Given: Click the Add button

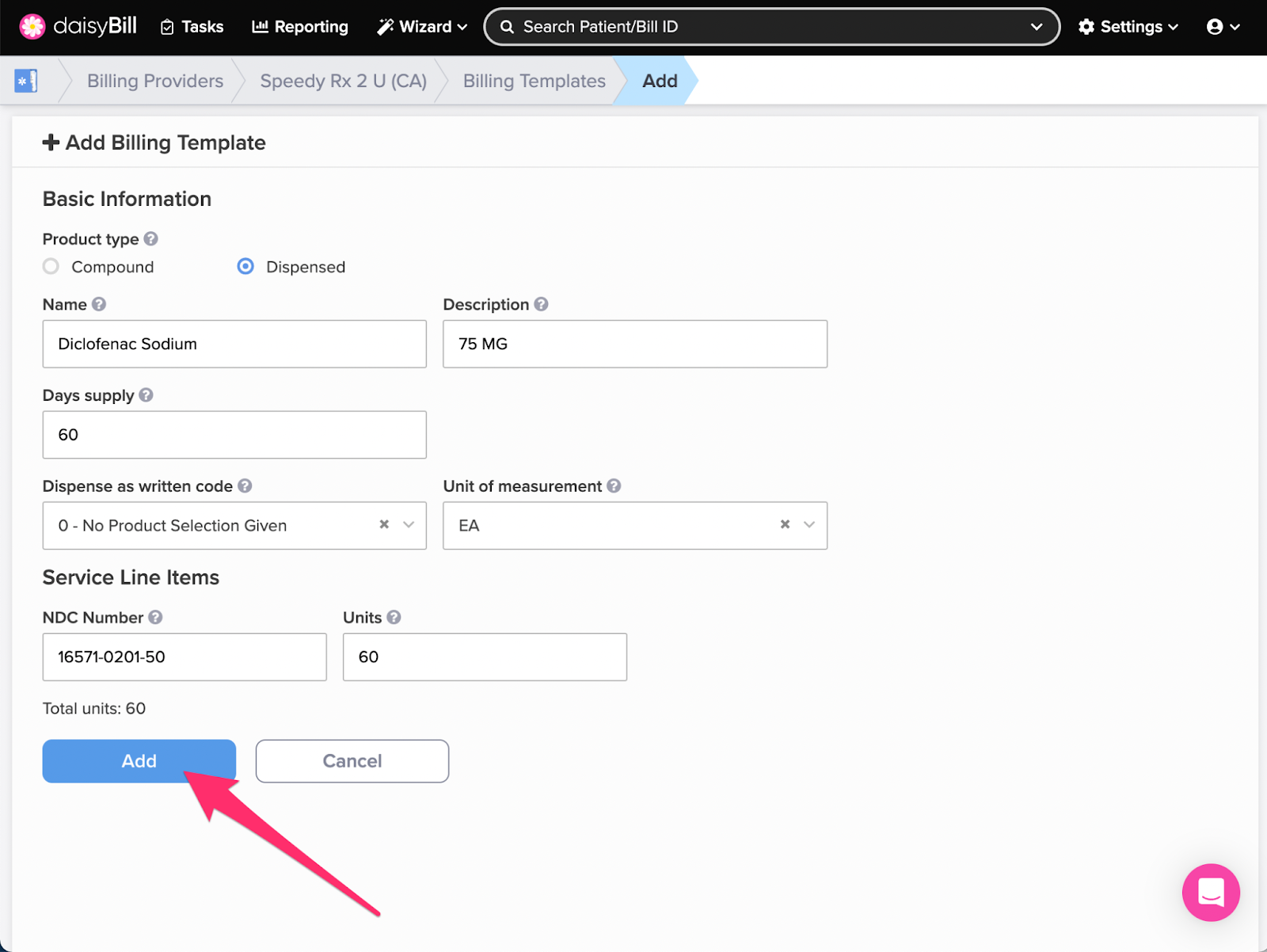Looking at the screenshot, I should (x=139, y=760).
